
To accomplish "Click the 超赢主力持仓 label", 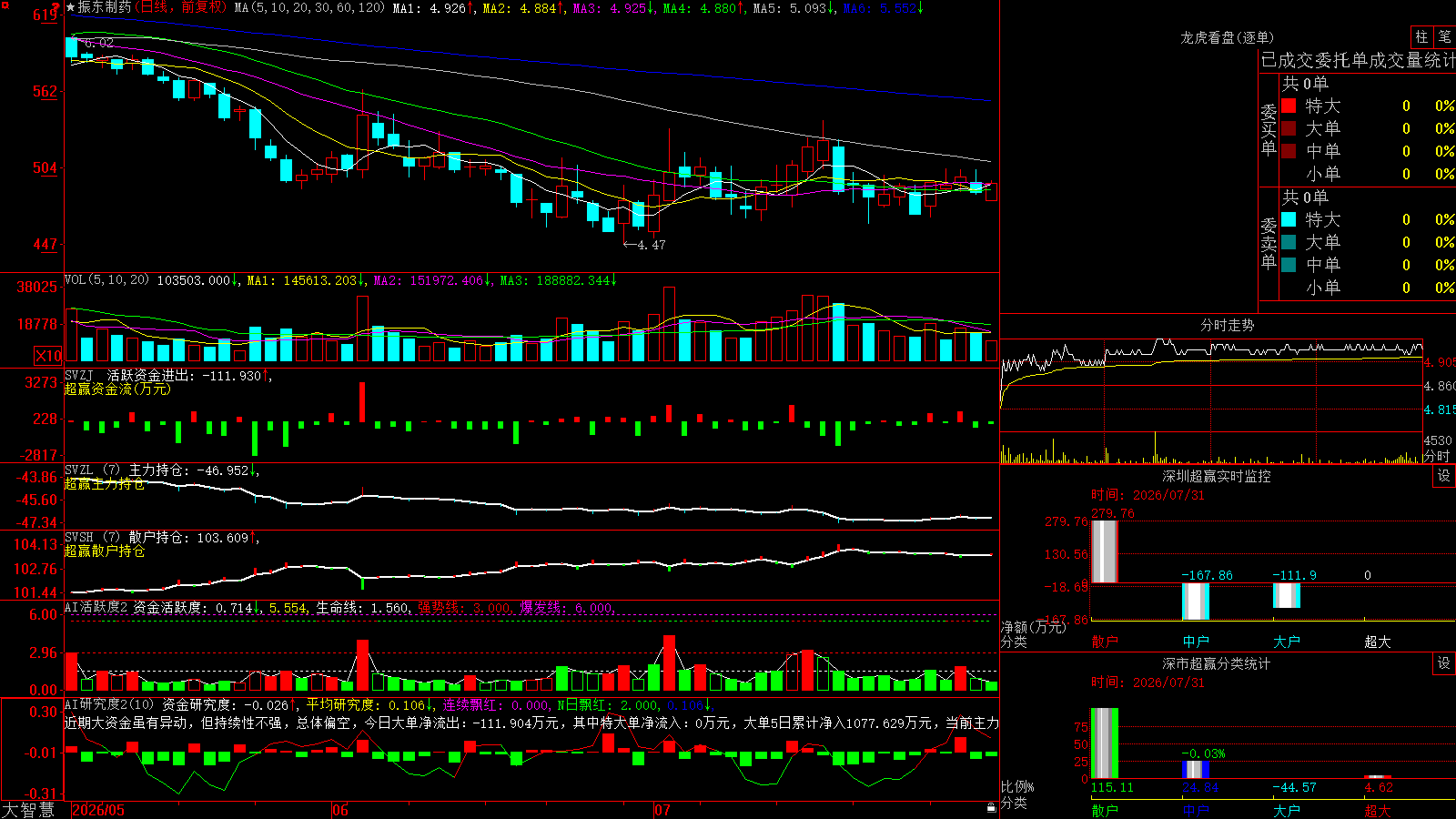I will [x=105, y=483].
